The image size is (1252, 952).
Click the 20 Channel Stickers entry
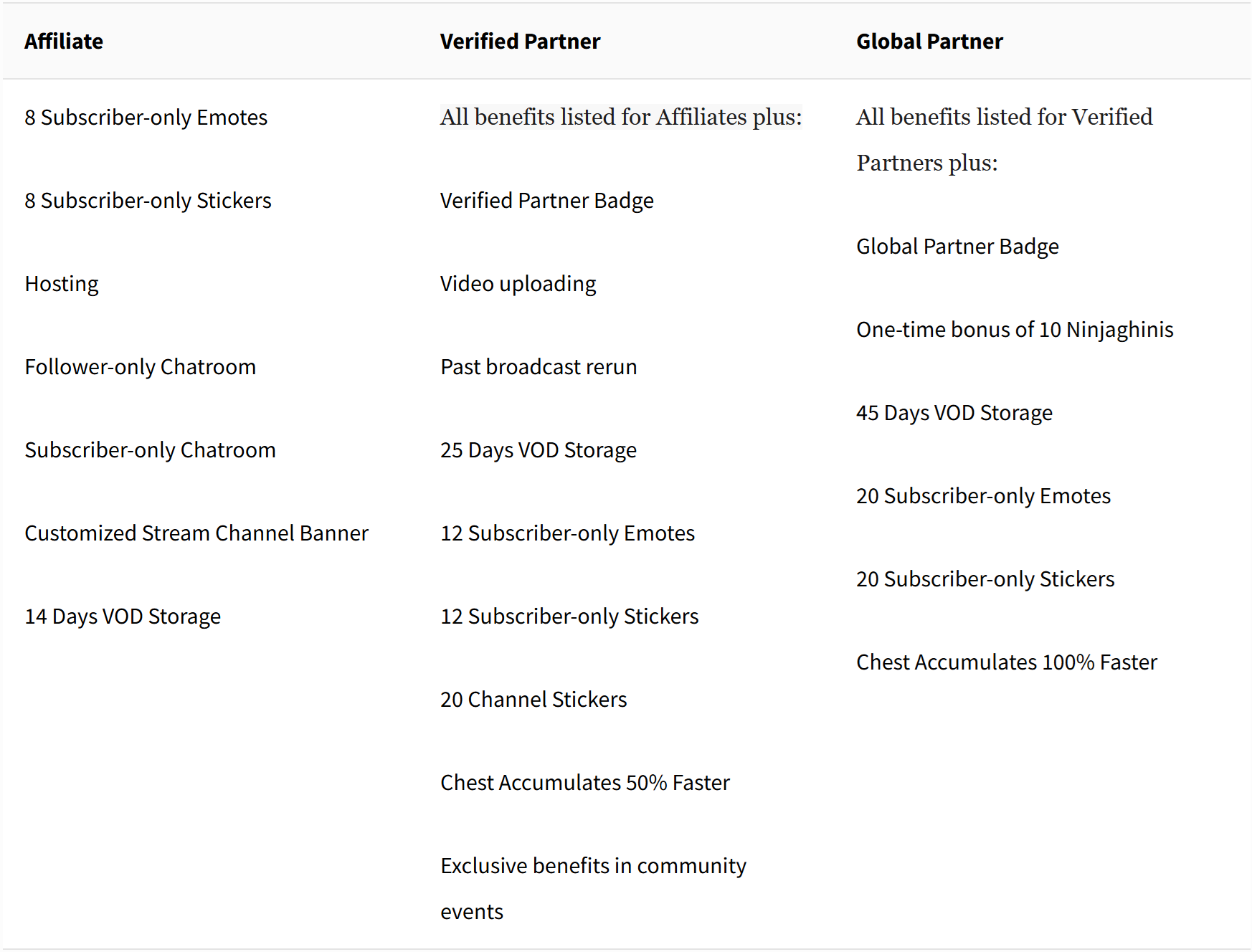[x=533, y=700]
